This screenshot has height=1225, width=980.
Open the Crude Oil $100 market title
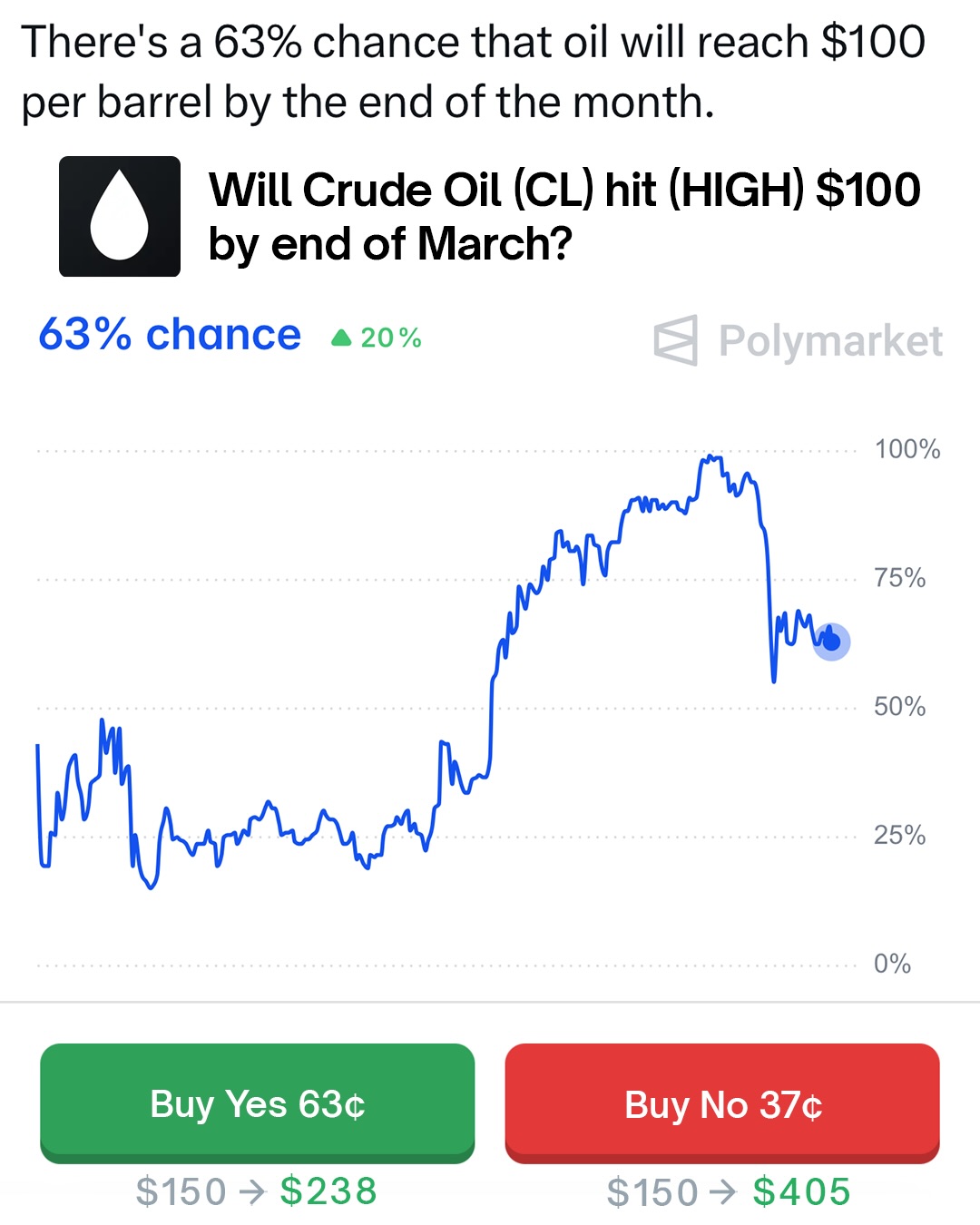point(564,216)
